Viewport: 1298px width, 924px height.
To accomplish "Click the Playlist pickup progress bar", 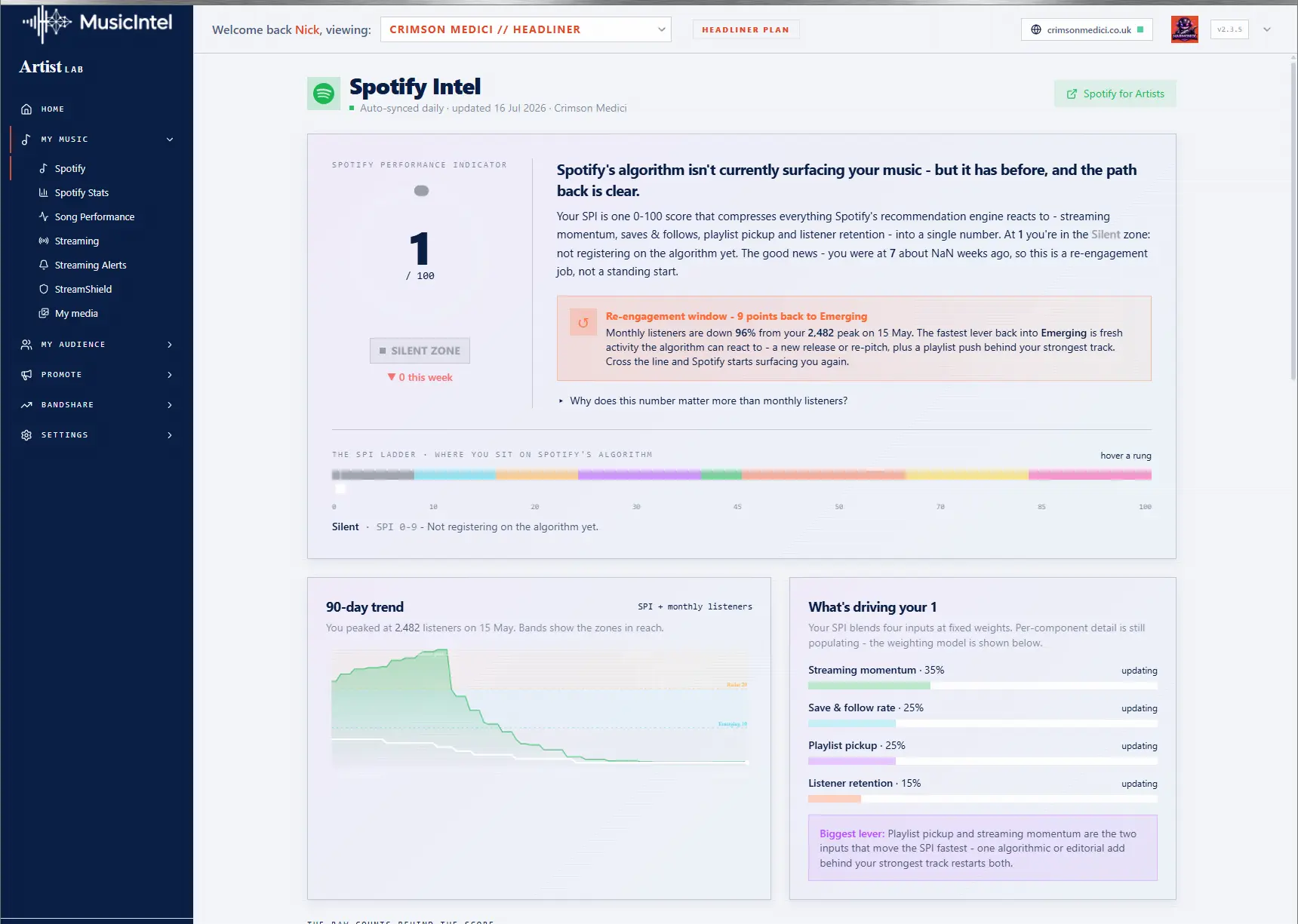I will [x=983, y=761].
